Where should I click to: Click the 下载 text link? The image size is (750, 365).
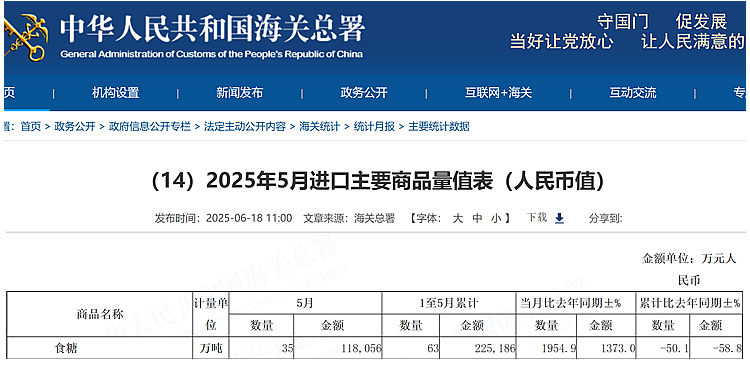coord(537,218)
